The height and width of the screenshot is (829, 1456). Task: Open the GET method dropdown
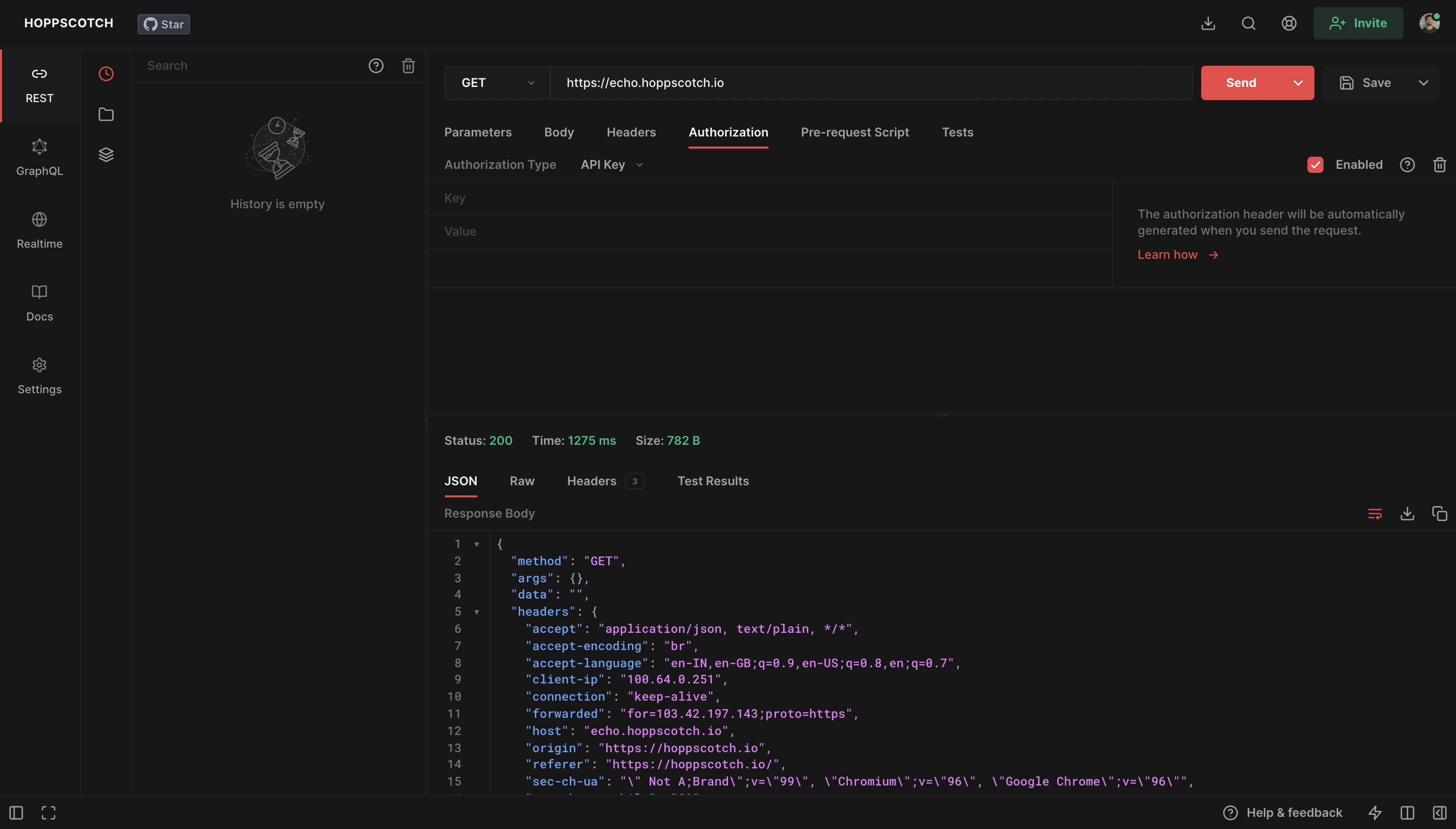click(496, 82)
